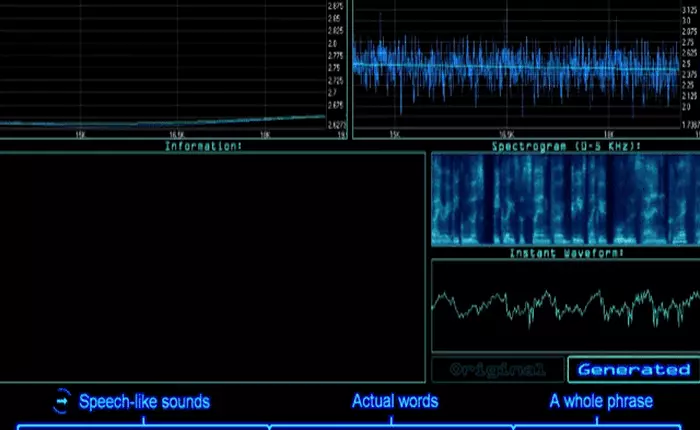Click inside the Spectrogram display

point(565,199)
